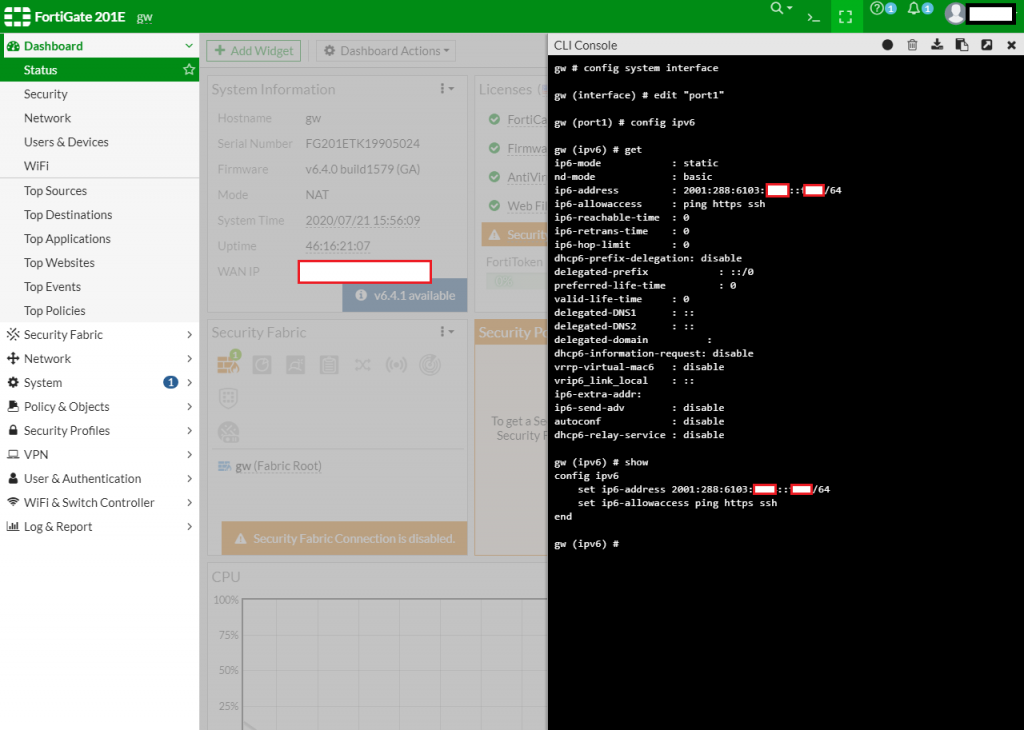The height and width of the screenshot is (730, 1024).
Task: Click the System Time value link
Action: click(x=362, y=221)
